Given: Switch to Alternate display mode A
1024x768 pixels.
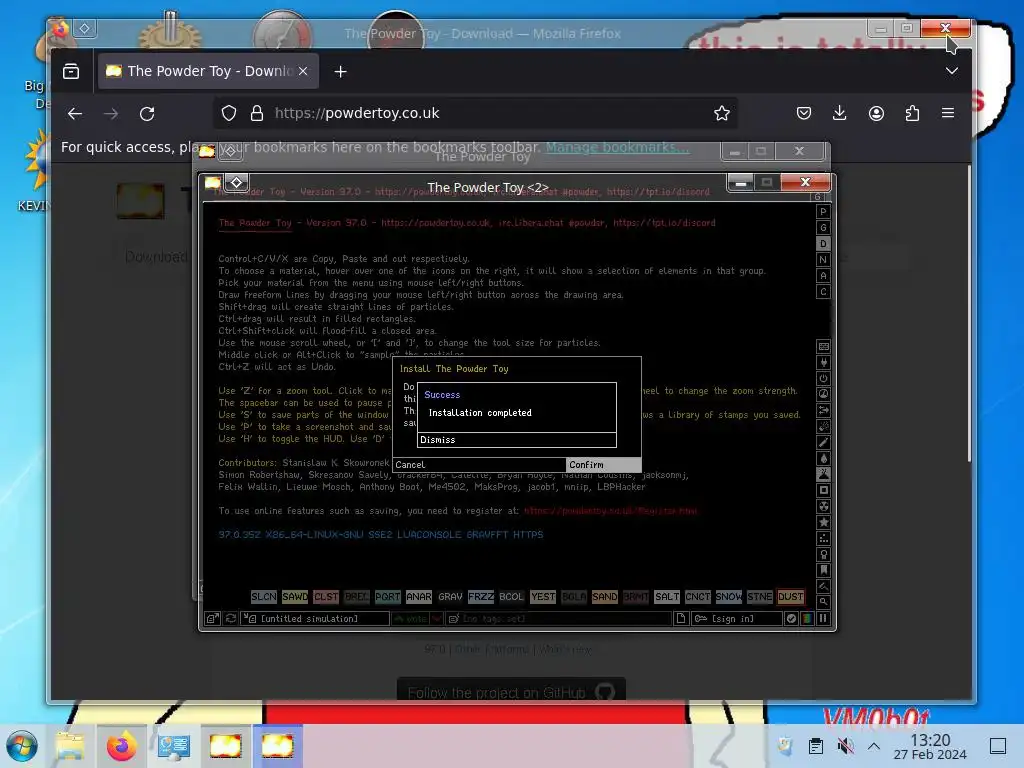Looking at the screenshot, I should coord(823,276).
